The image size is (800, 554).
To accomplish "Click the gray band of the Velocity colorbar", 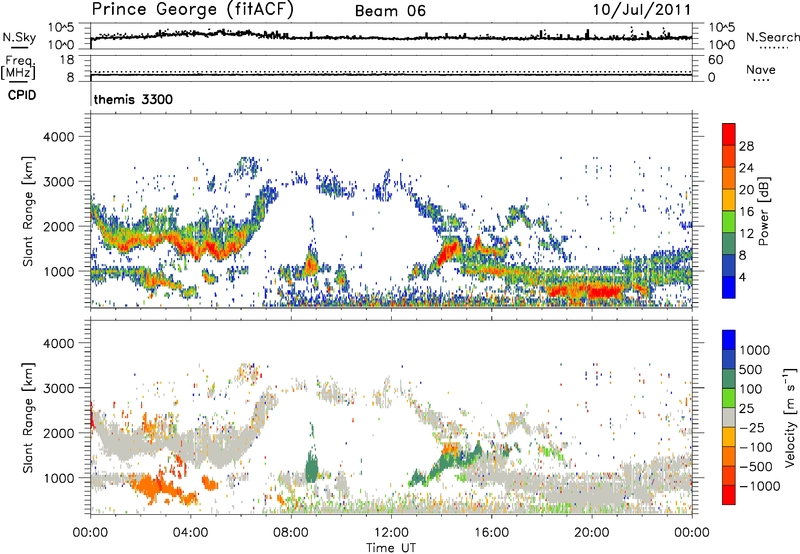I will click(729, 417).
